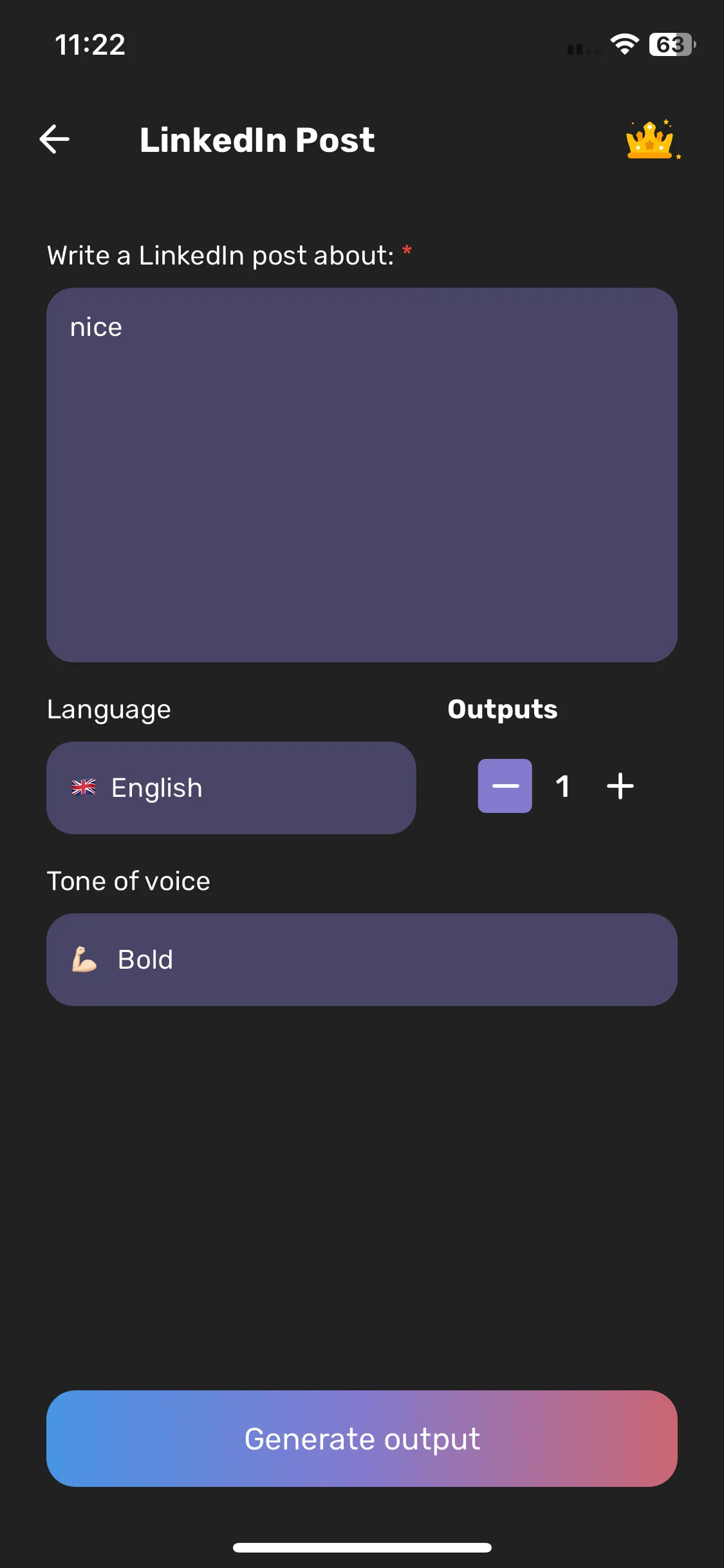
Task: Tap the Outputs heading
Action: 503,709
